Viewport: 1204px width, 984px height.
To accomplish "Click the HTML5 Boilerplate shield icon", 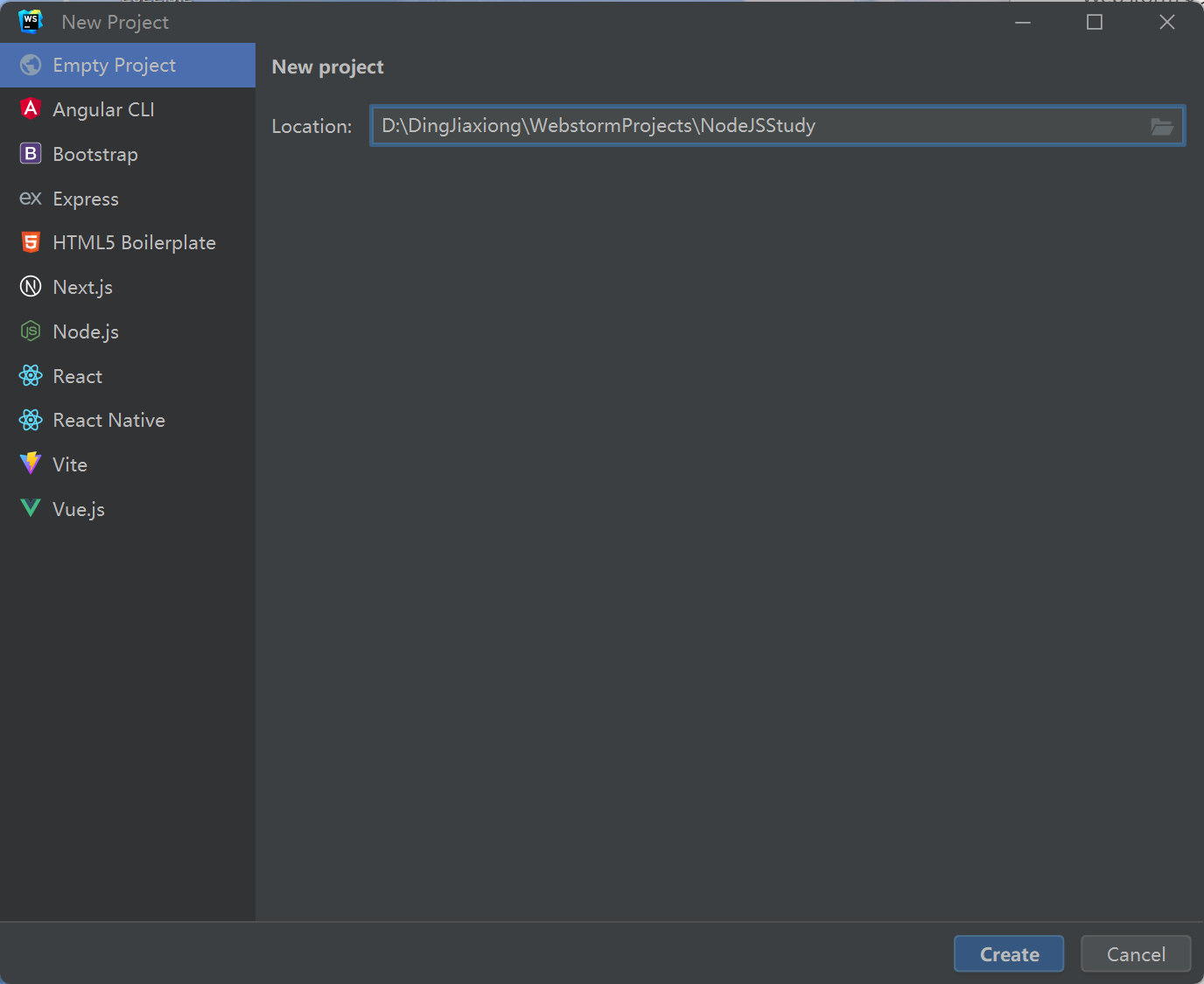I will click(31, 242).
